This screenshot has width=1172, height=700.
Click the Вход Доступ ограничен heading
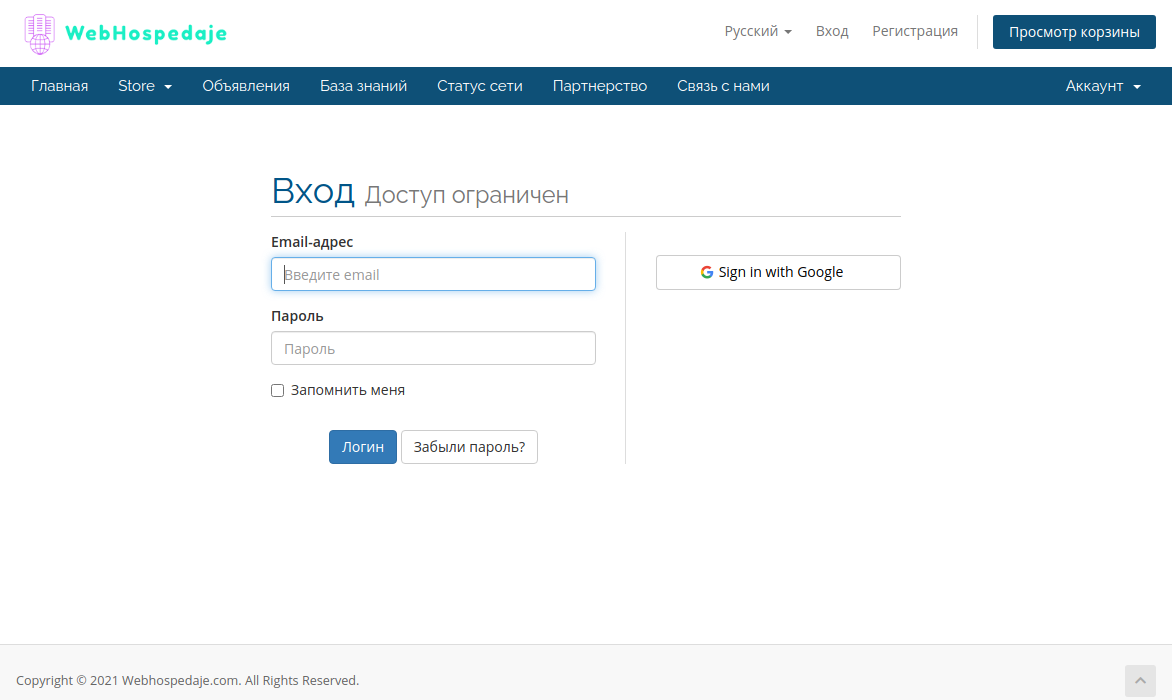coord(420,191)
